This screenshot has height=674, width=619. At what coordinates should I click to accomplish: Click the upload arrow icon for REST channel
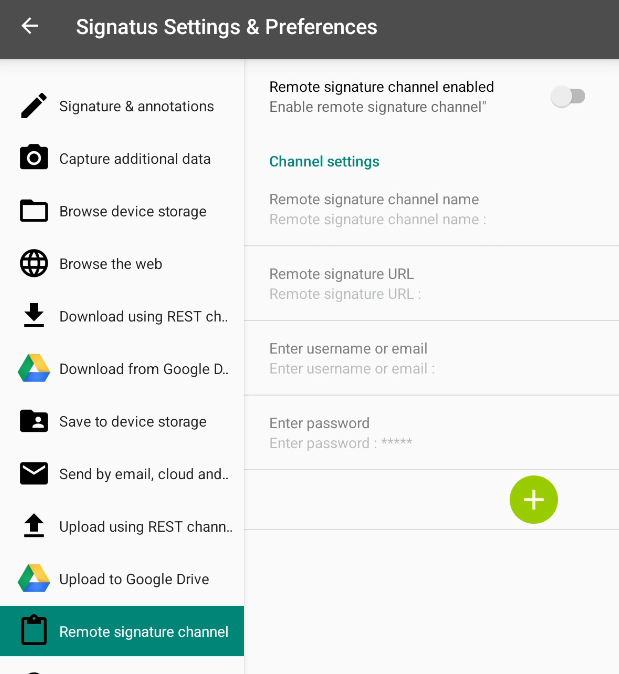[x=34, y=526]
